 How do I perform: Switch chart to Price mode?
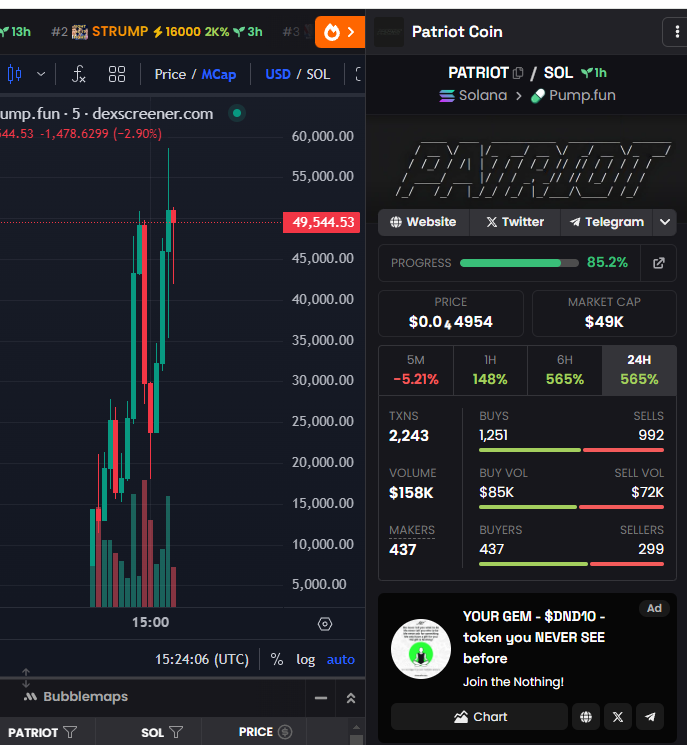tap(170, 74)
